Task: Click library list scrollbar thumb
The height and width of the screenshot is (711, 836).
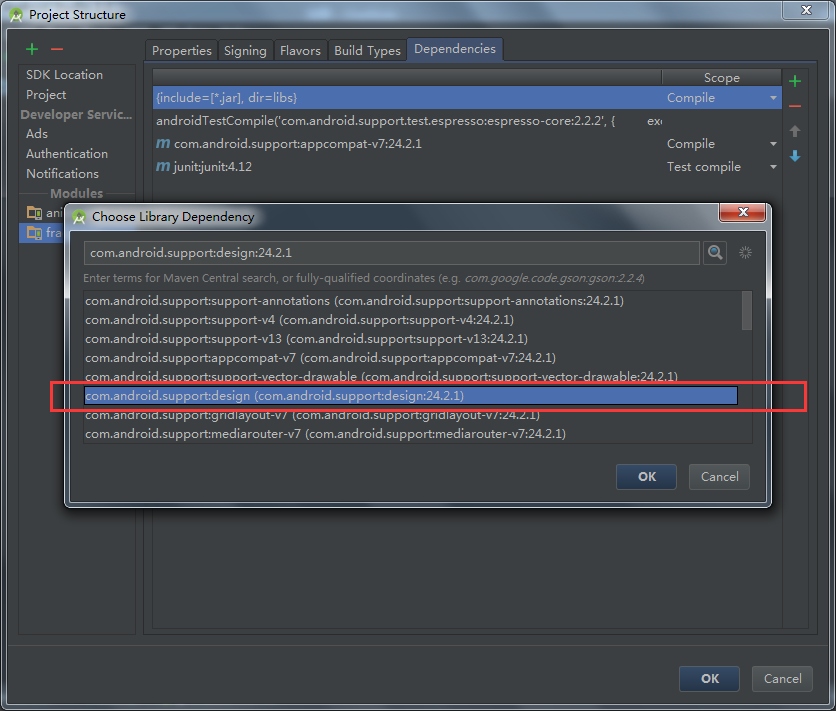Action: tap(746, 310)
